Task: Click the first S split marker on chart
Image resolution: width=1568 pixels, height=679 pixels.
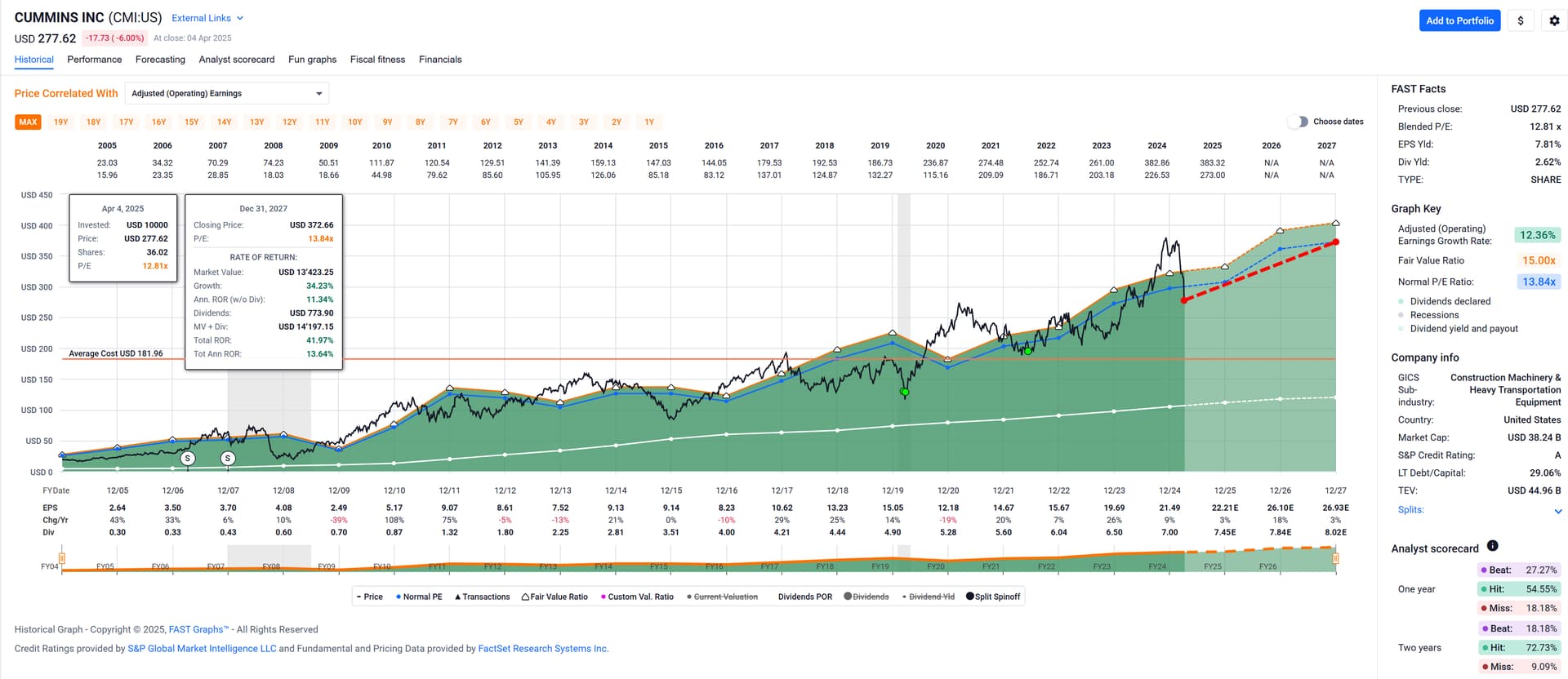Action: point(188,459)
